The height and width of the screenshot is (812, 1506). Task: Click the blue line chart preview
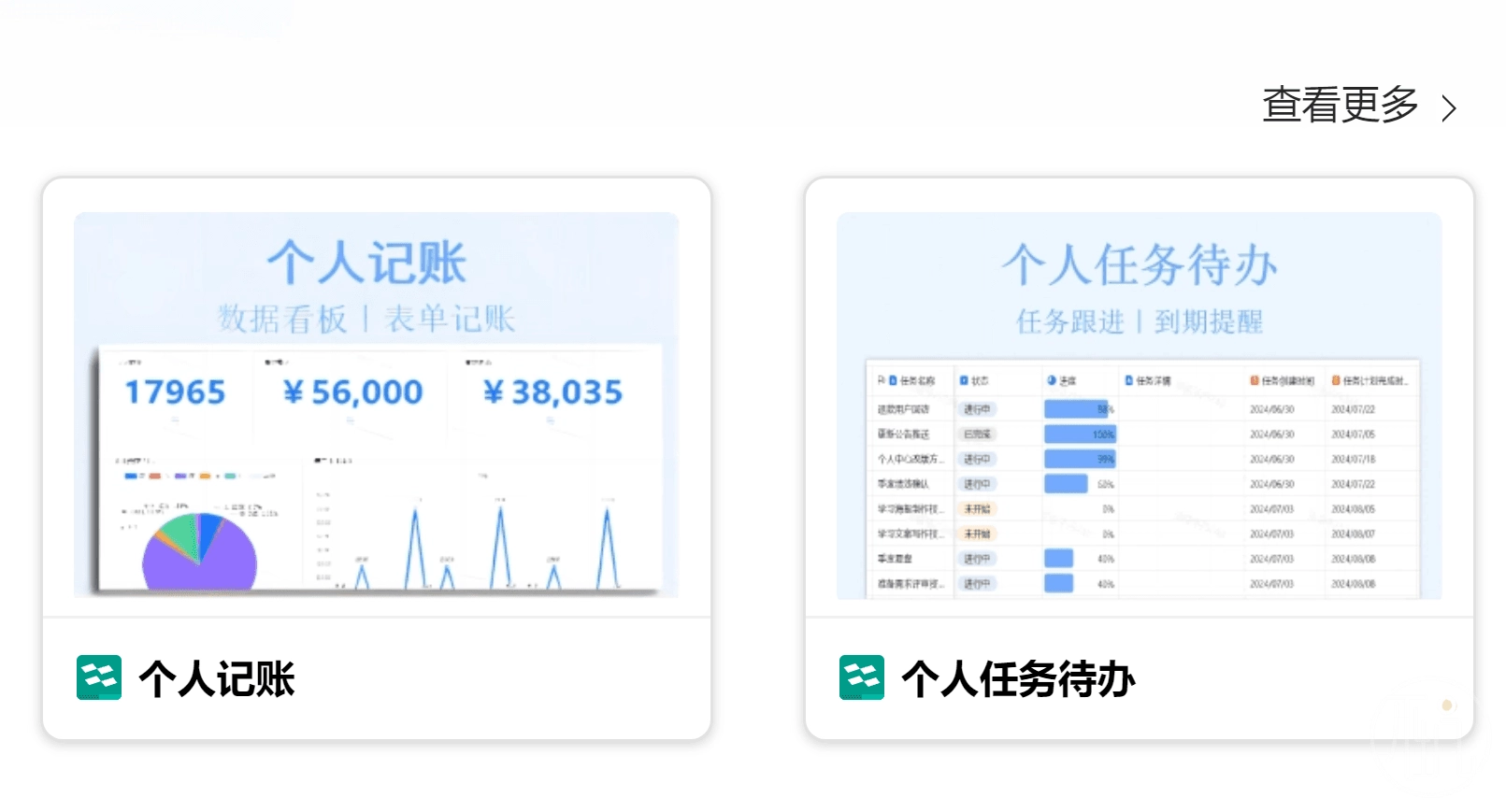(477, 542)
